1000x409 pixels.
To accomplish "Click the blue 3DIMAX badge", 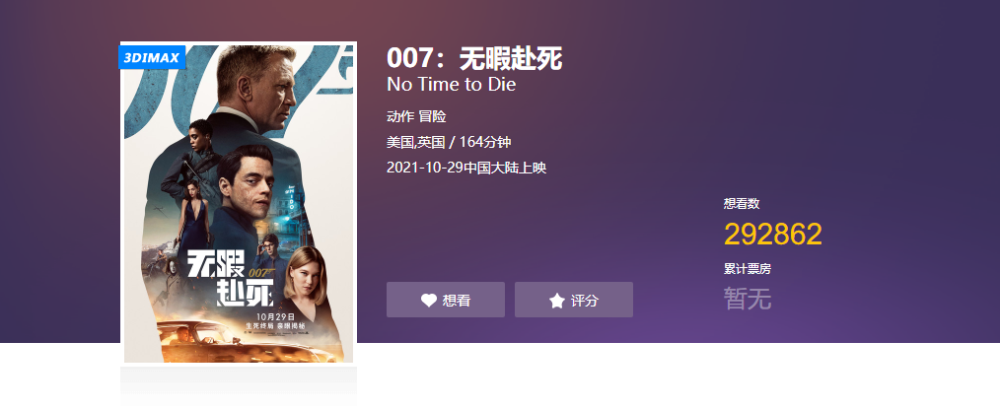I will click(x=152, y=57).
